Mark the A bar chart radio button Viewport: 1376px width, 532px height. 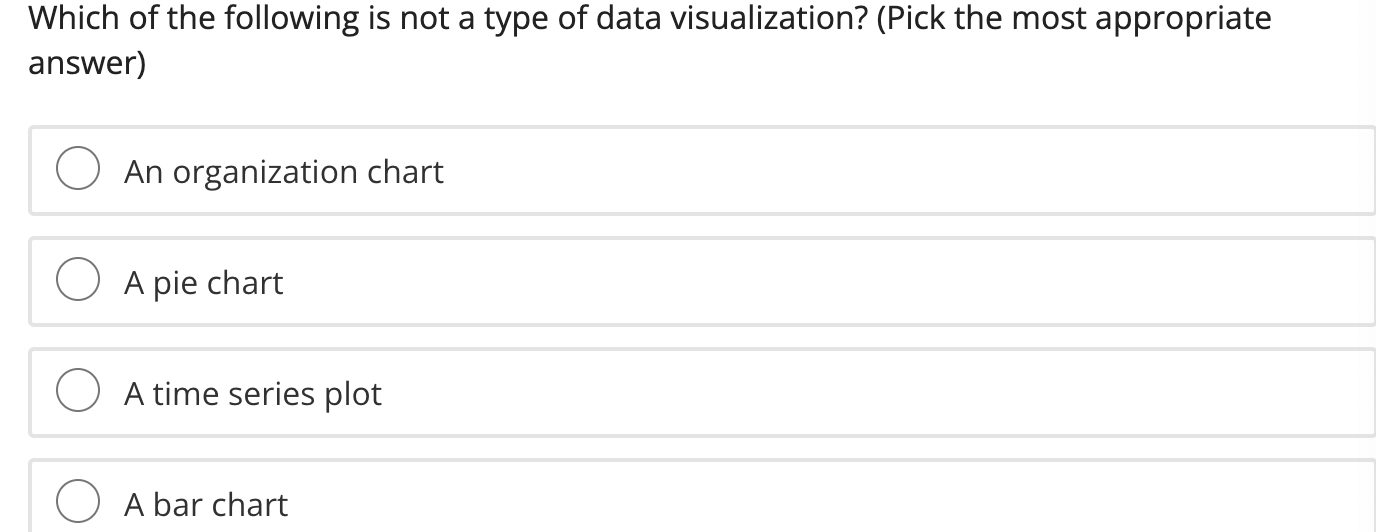click(x=77, y=503)
